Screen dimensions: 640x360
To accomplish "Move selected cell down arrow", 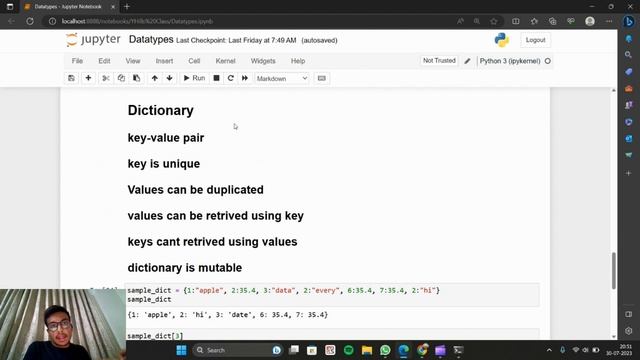I will point(169,78).
